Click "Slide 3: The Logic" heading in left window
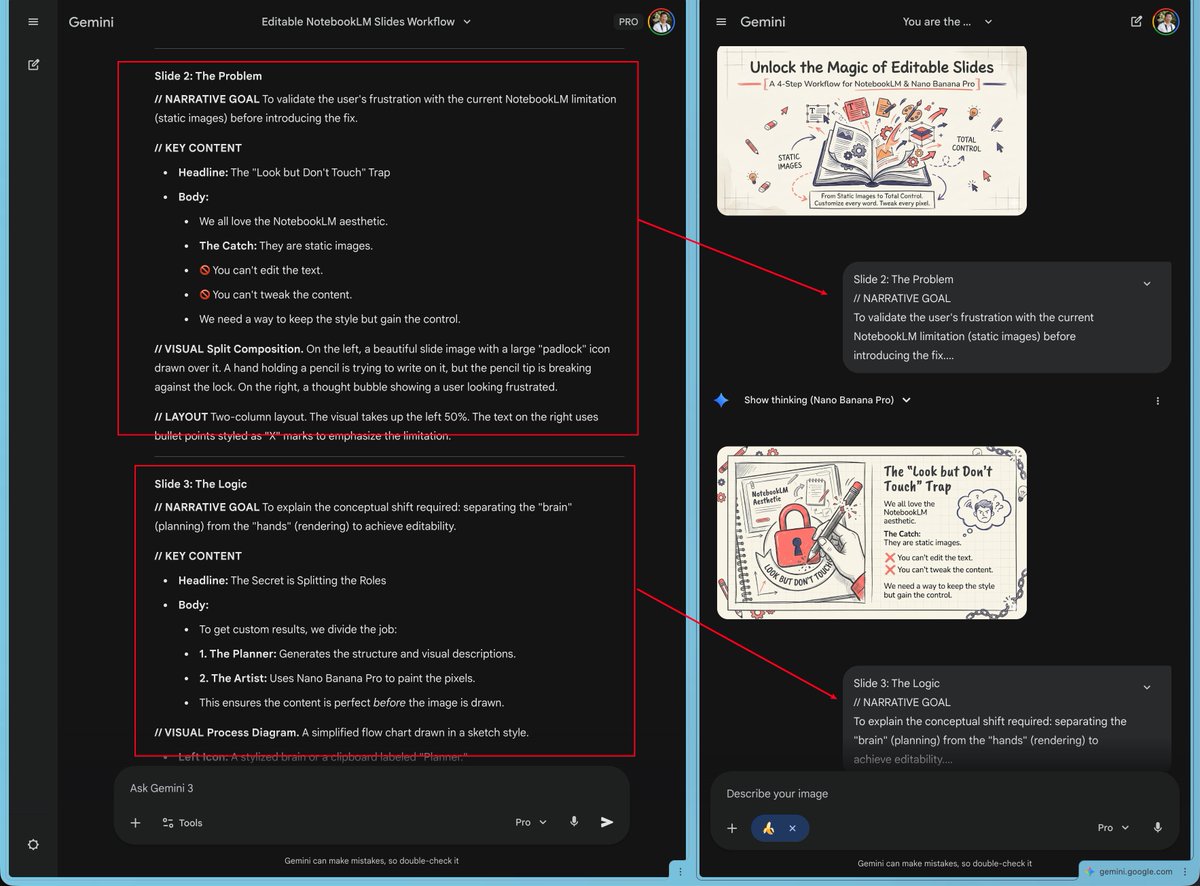This screenshot has width=1200, height=886. [201, 484]
